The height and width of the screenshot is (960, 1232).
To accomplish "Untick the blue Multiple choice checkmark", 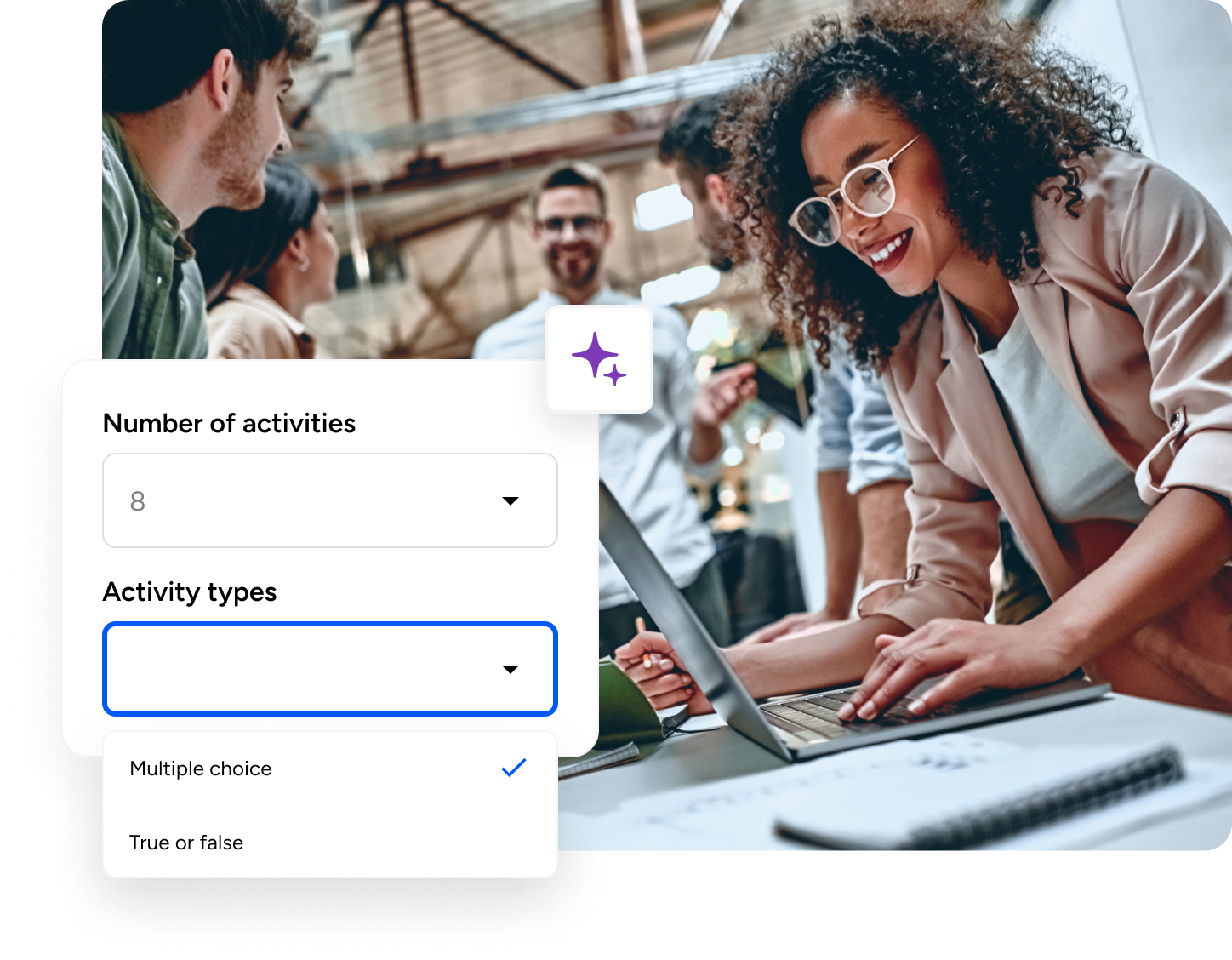I will pos(514,768).
